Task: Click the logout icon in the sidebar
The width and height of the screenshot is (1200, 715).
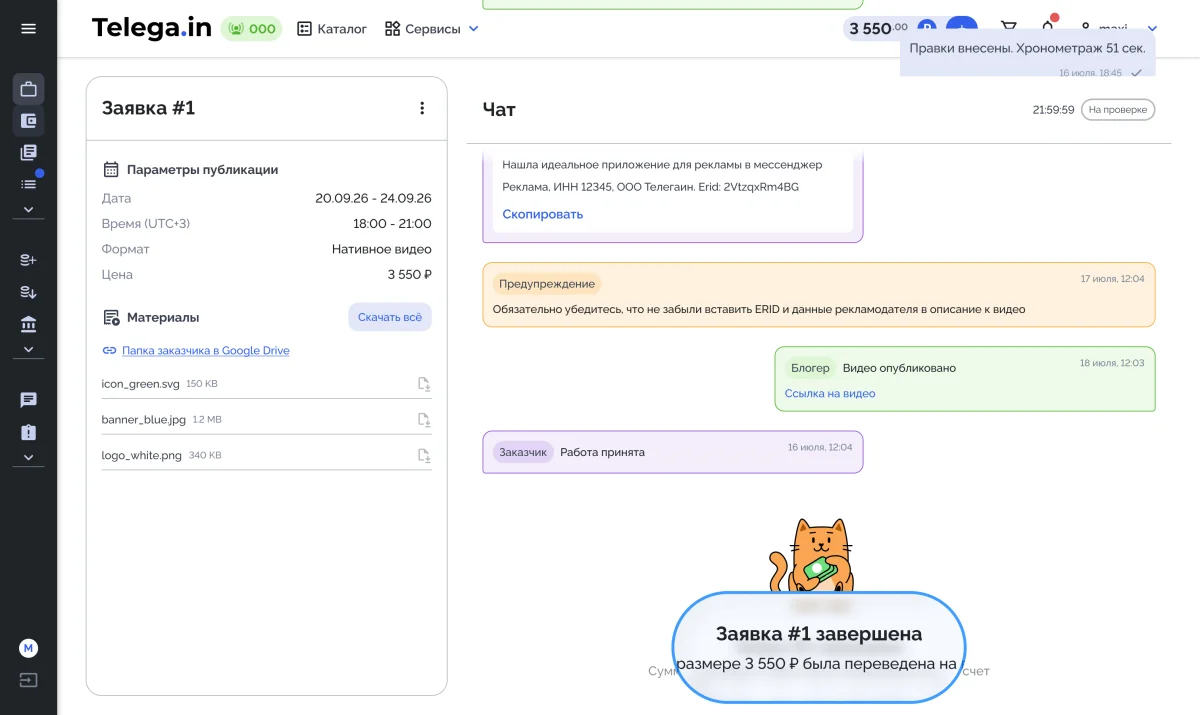Action: (28, 680)
